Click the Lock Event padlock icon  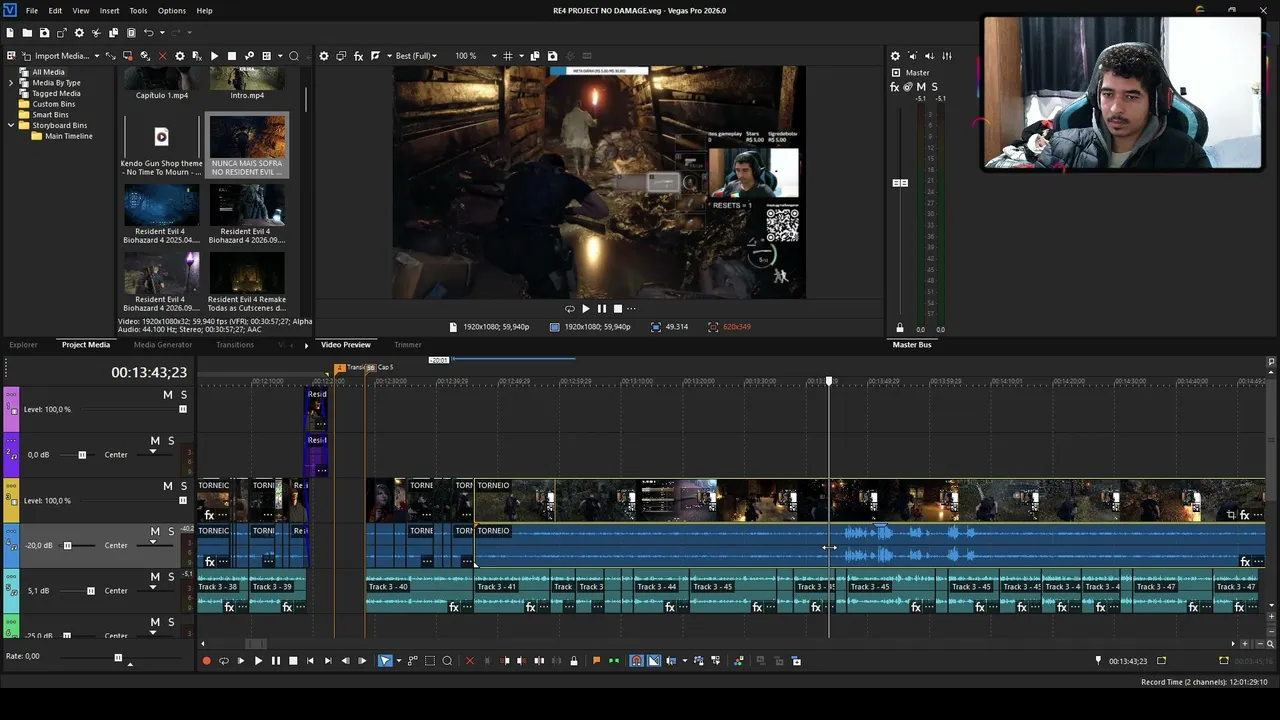click(574, 661)
